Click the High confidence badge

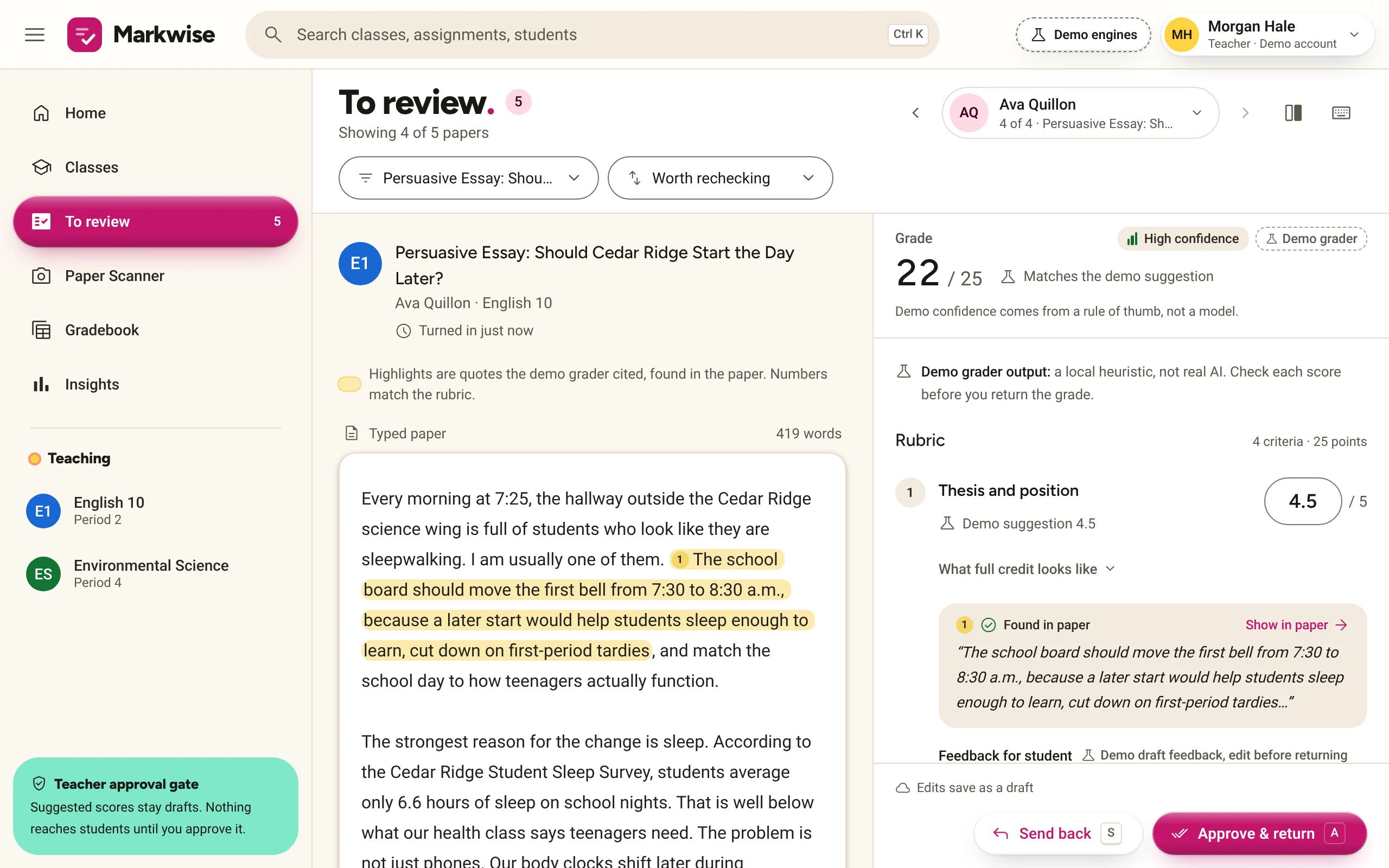(x=1182, y=239)
